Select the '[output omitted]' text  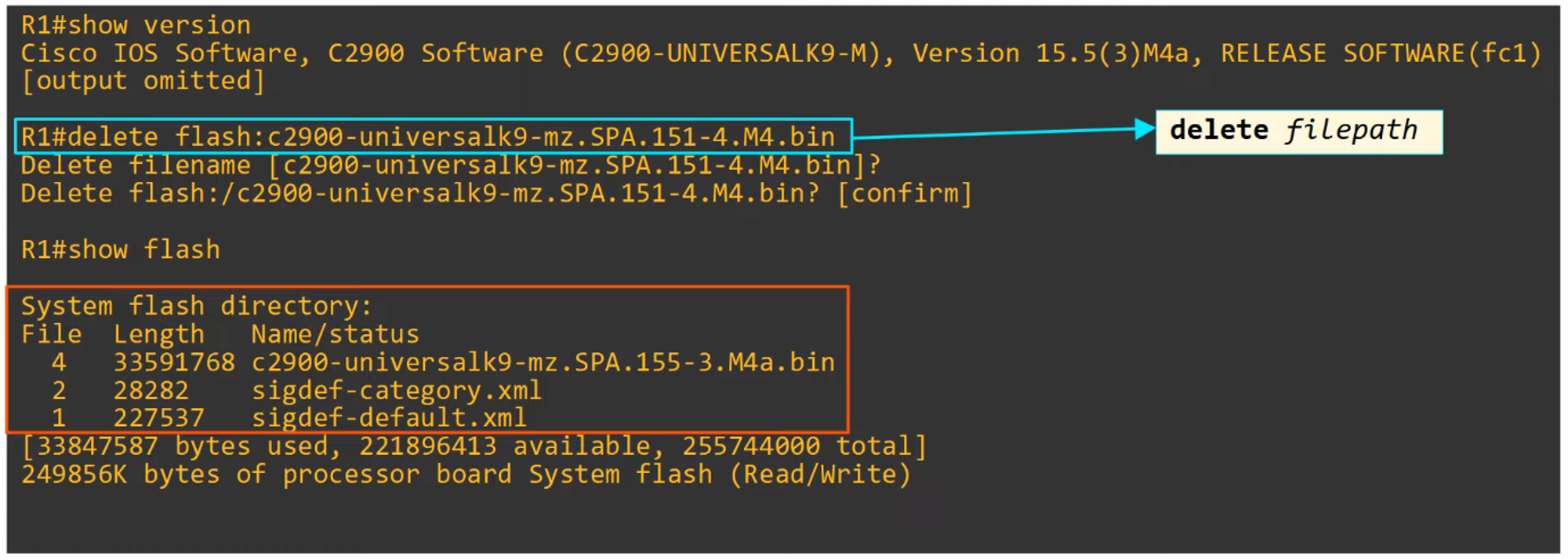click(143, 81)
